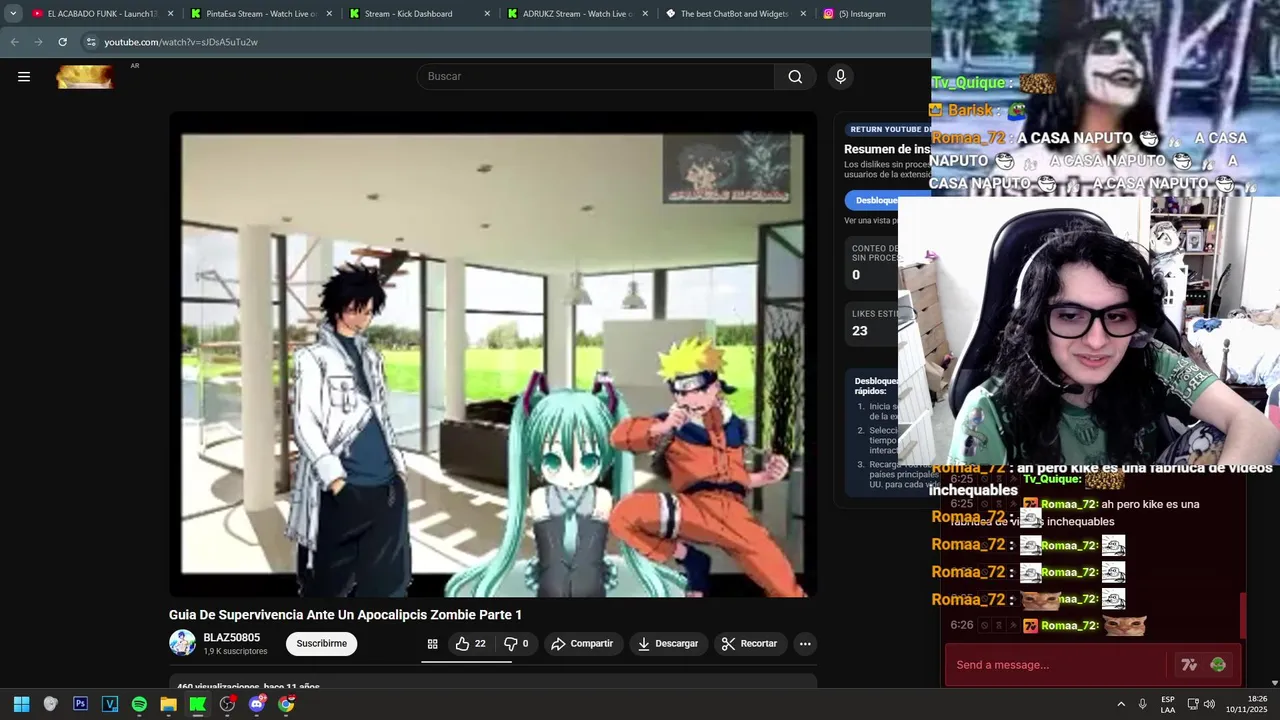The height and width of the screenshot is (720, 1280).
Task: Click the Recortar clip button
Action: click(749, 644)
